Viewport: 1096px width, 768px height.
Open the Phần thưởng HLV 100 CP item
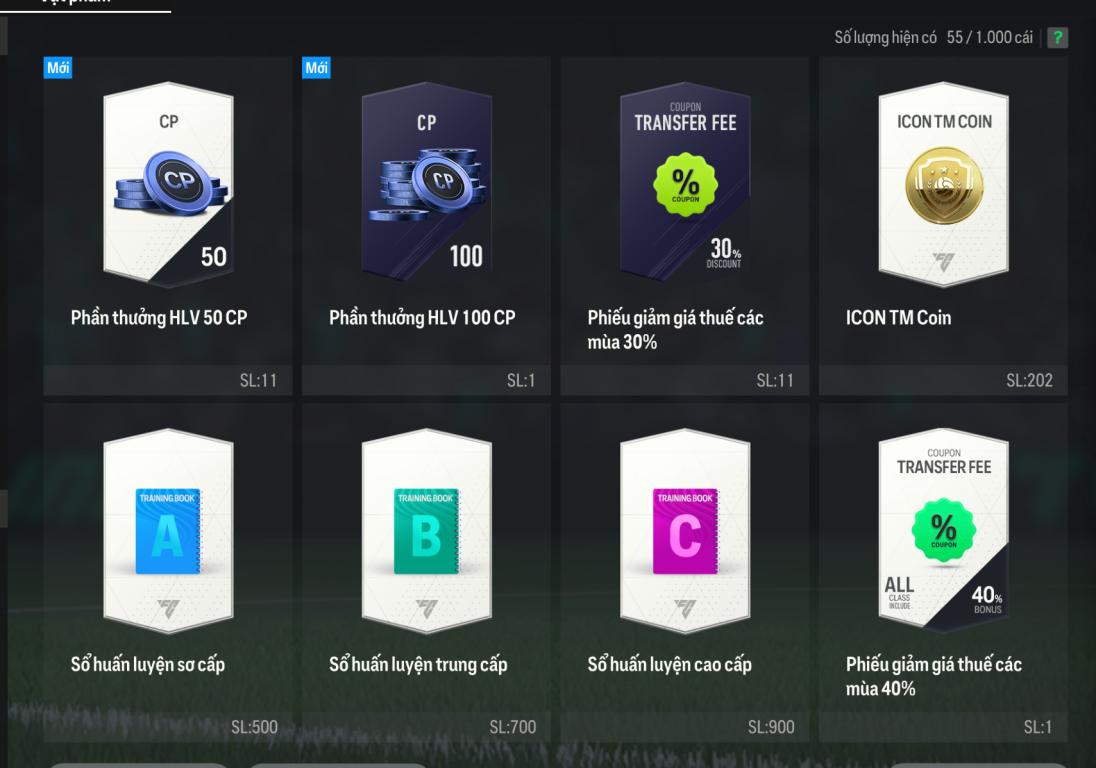pos(422,318)
